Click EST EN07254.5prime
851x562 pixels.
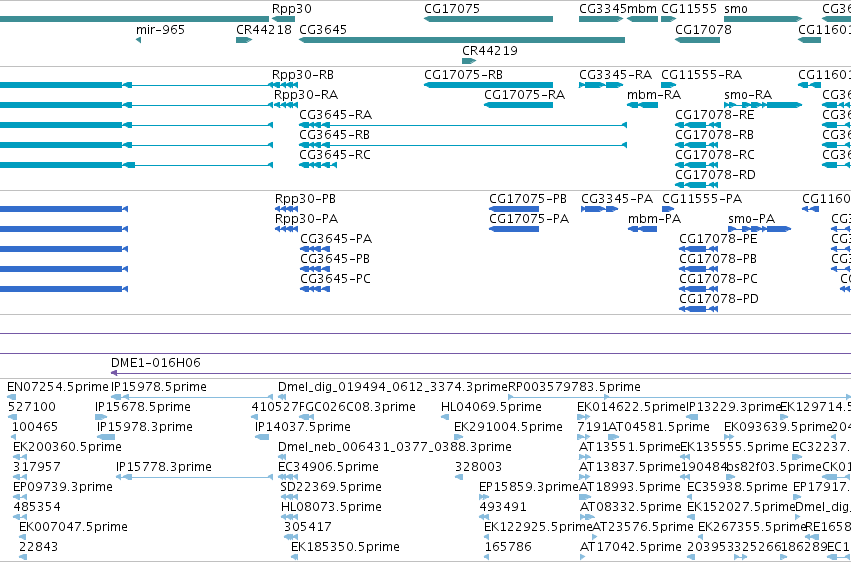tap(58, 387)
